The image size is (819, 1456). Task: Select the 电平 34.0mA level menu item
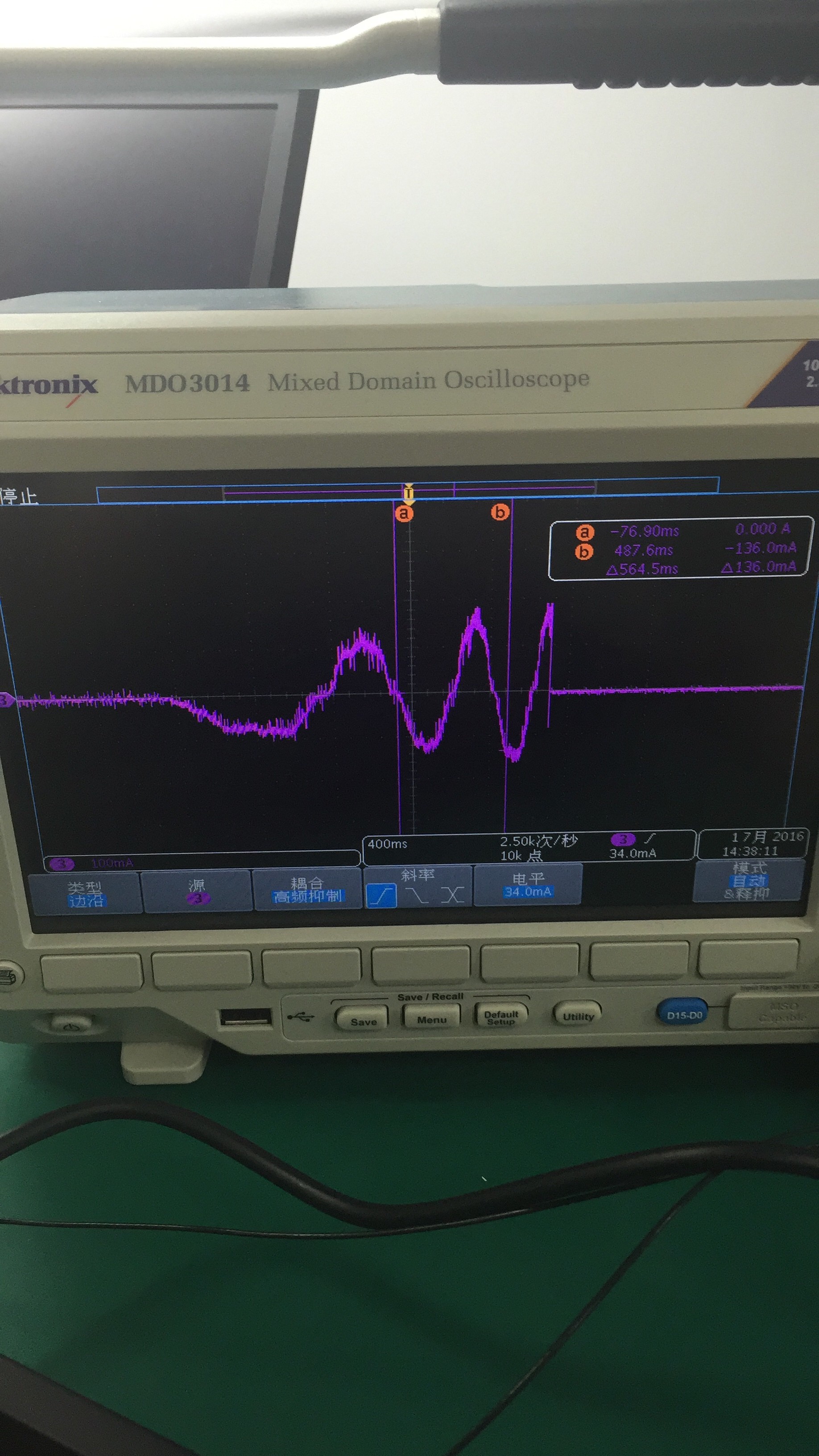(527, 885)
